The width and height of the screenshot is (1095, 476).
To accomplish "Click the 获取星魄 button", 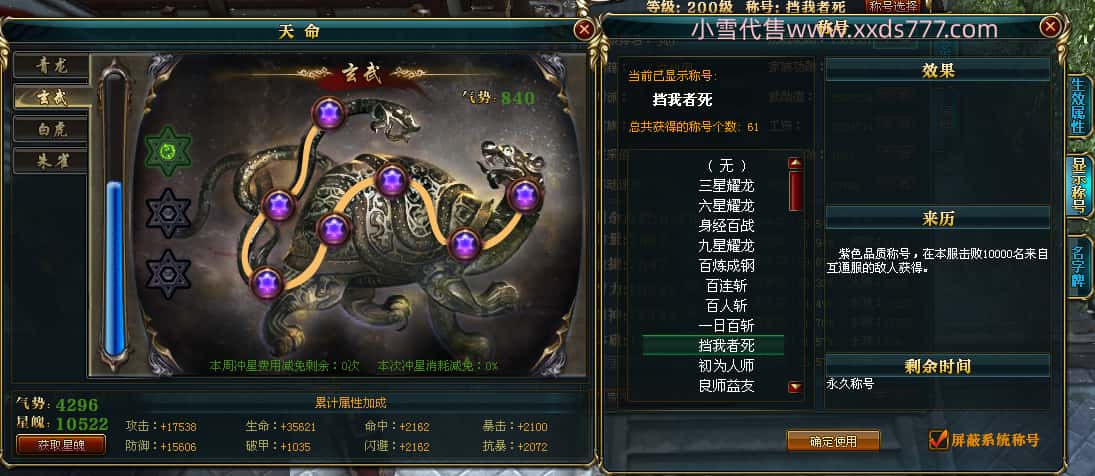I will (x=61, y=445).
